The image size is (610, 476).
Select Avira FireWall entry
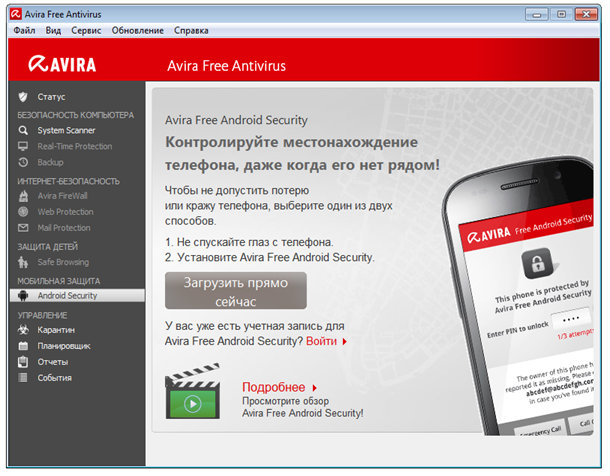pos(62,196)
